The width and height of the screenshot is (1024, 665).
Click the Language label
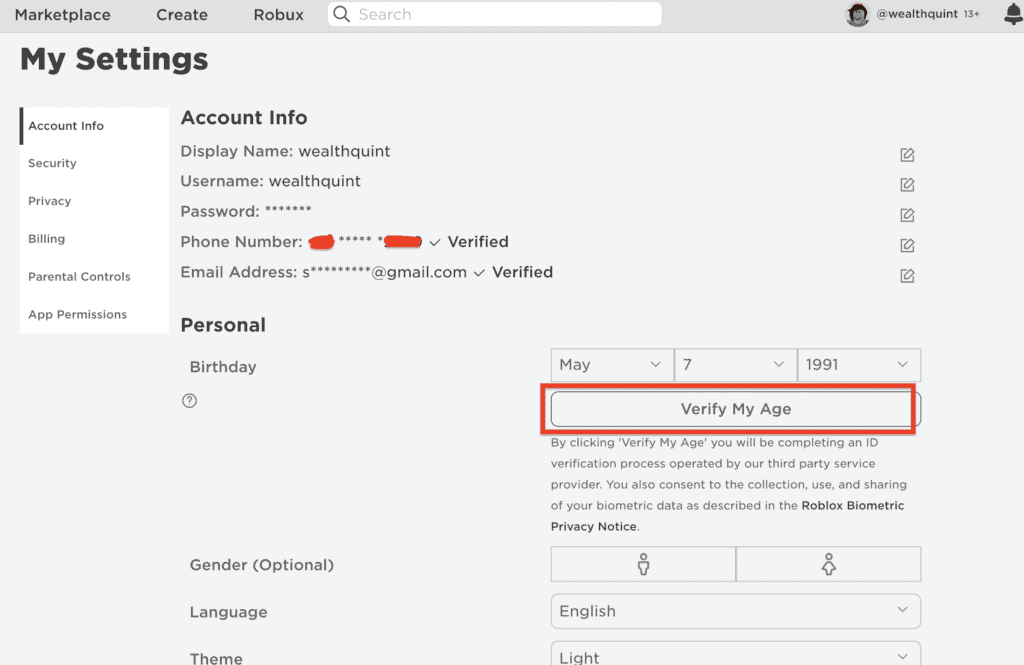(x=229, y=612)
